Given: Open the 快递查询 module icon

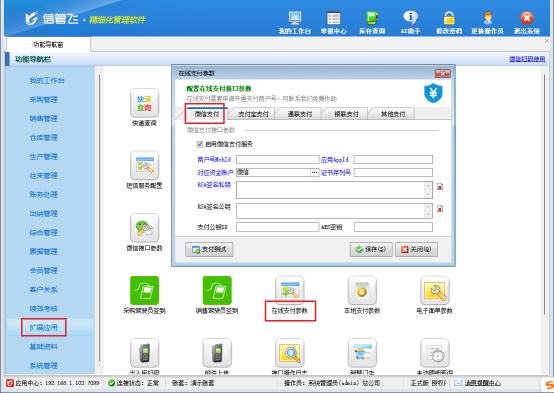Looking at the screenshot, I should pos(144,103).
